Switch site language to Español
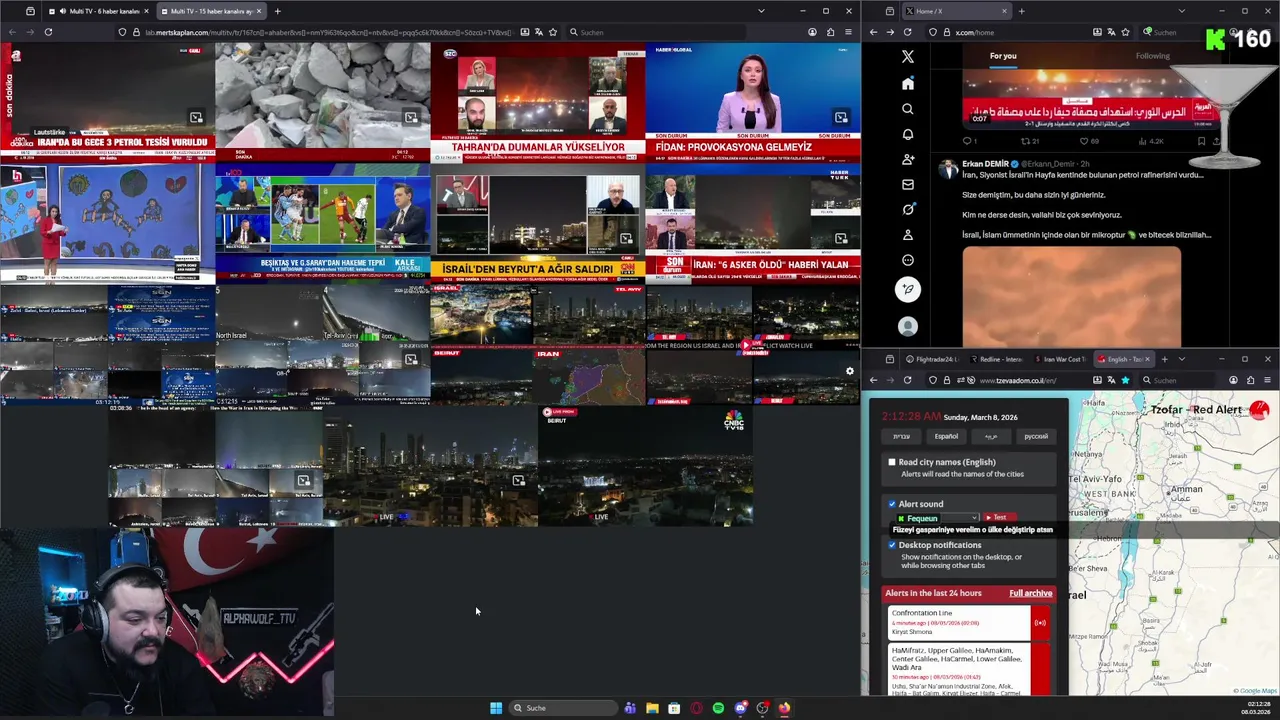Viewport: 1280px width, 720px height. 946,436
